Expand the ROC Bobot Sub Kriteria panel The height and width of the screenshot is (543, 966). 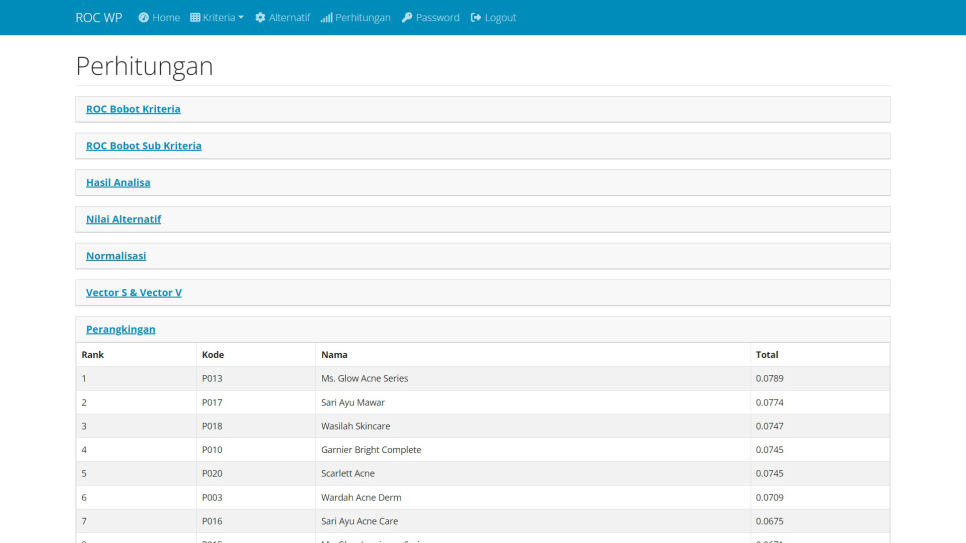144,146
